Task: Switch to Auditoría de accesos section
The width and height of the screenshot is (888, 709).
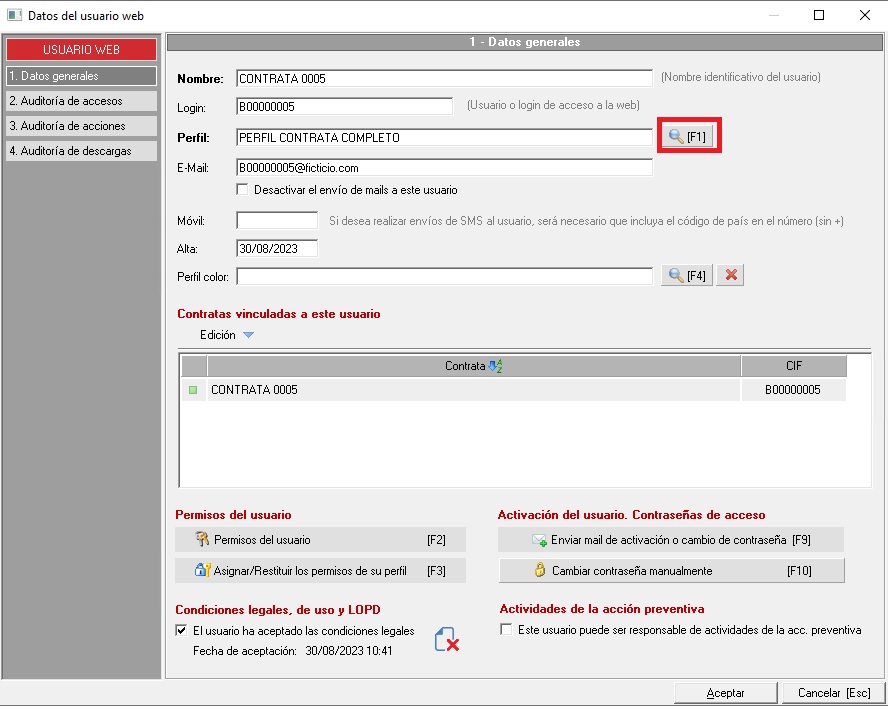Action: (x=81, y=100)
